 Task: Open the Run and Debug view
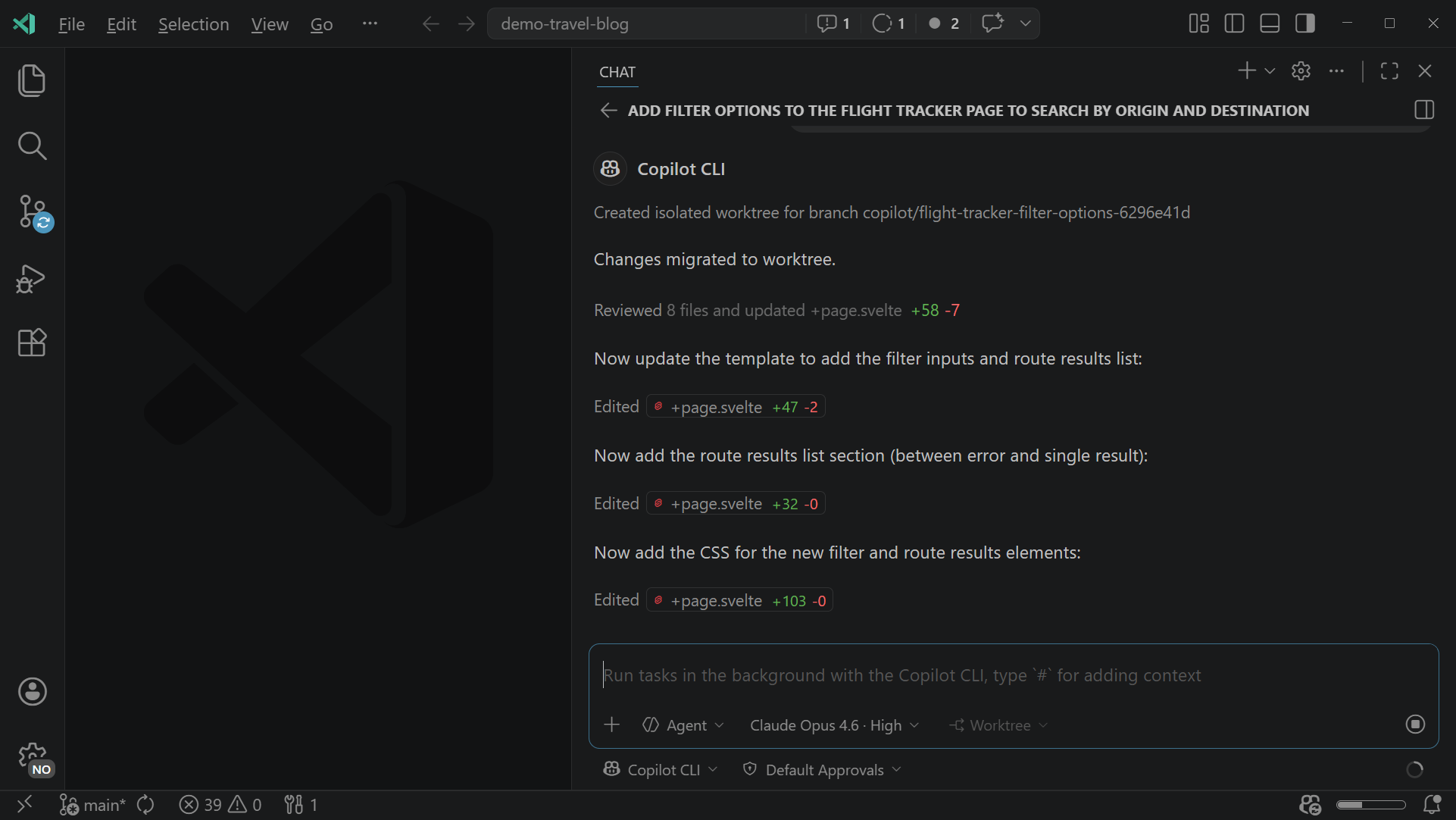click(32, 279)
